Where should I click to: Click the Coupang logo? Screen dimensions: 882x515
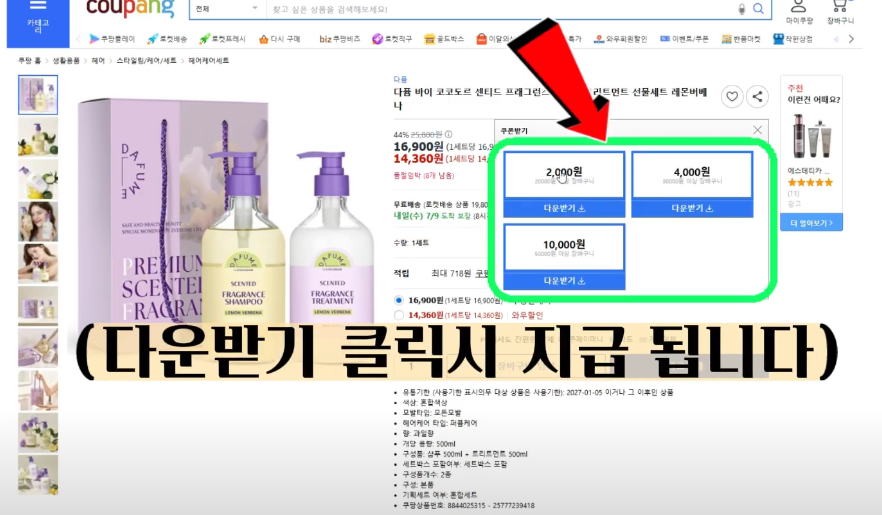(130, 8)
